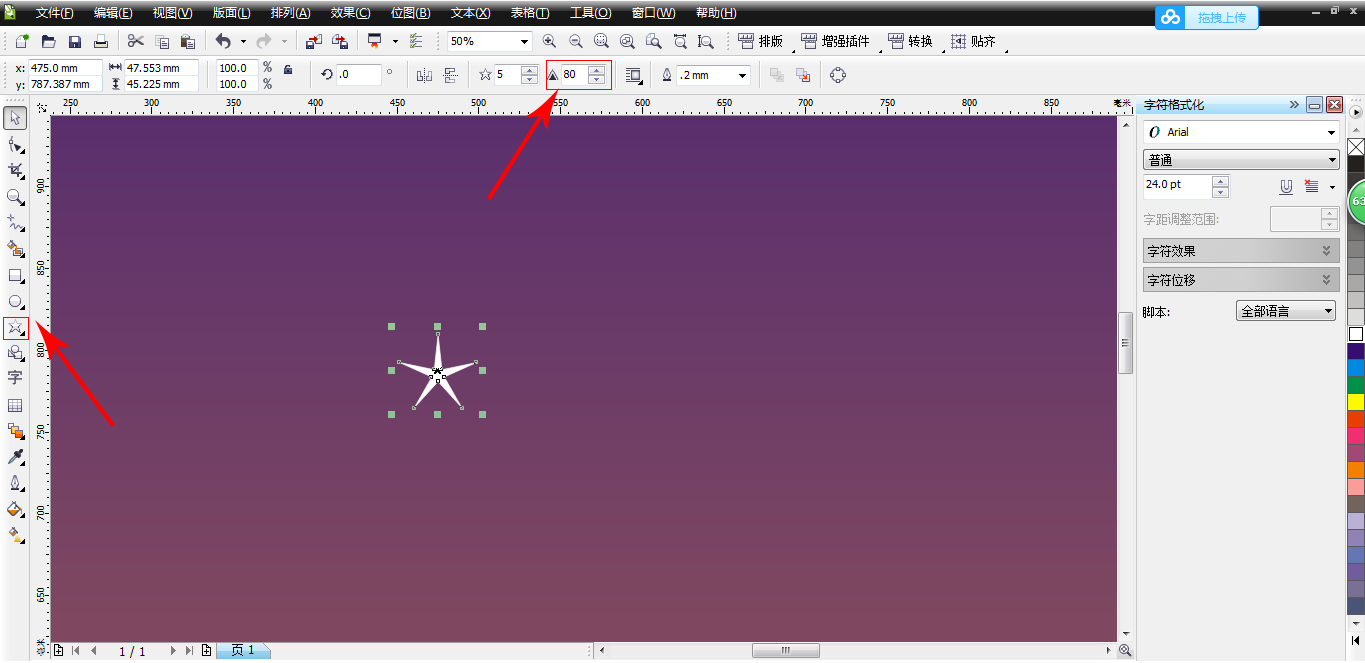Select the Smart fill tool
Screen dimensions: 1365x663
(x=15, y=248)
